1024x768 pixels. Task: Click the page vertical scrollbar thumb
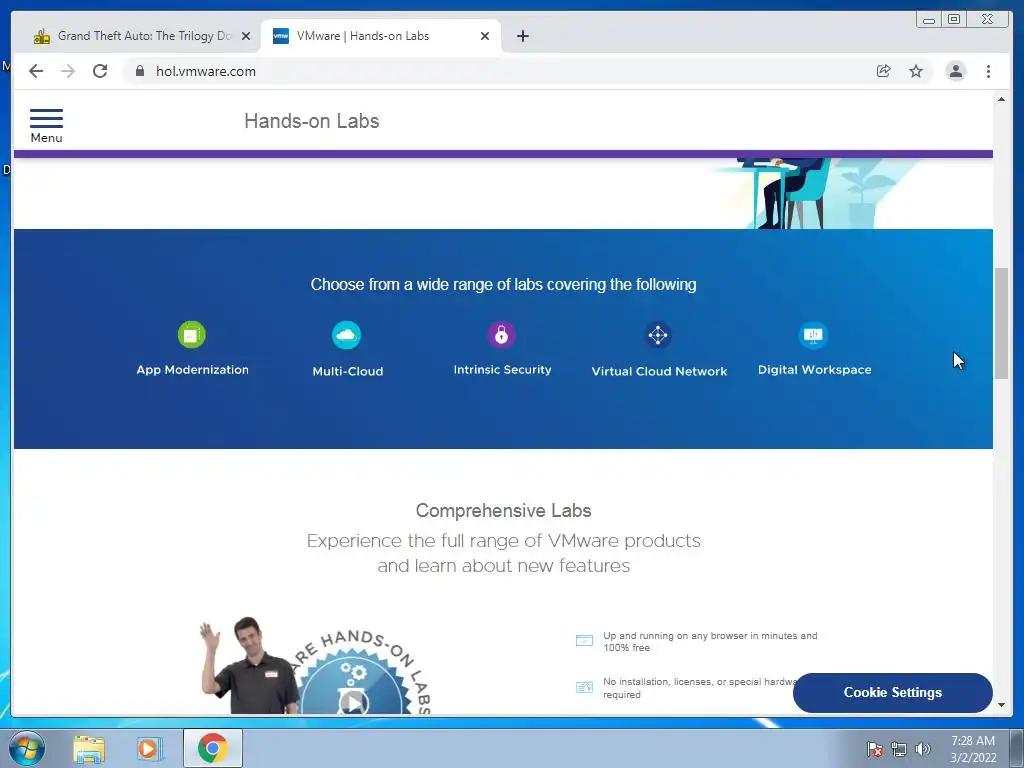(x=1001, y=323)
